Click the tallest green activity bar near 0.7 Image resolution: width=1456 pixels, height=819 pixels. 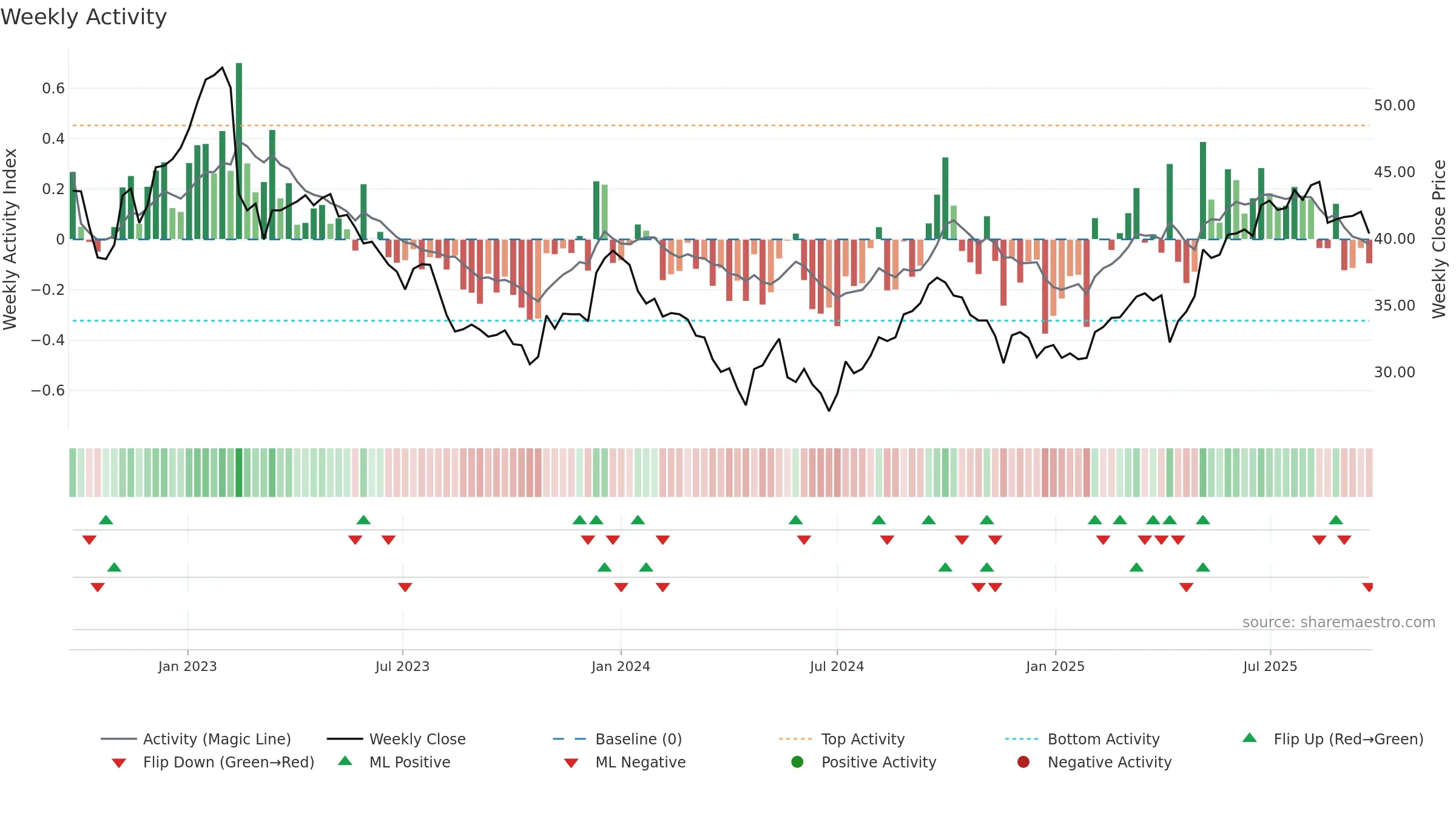(x=239, y=151)
